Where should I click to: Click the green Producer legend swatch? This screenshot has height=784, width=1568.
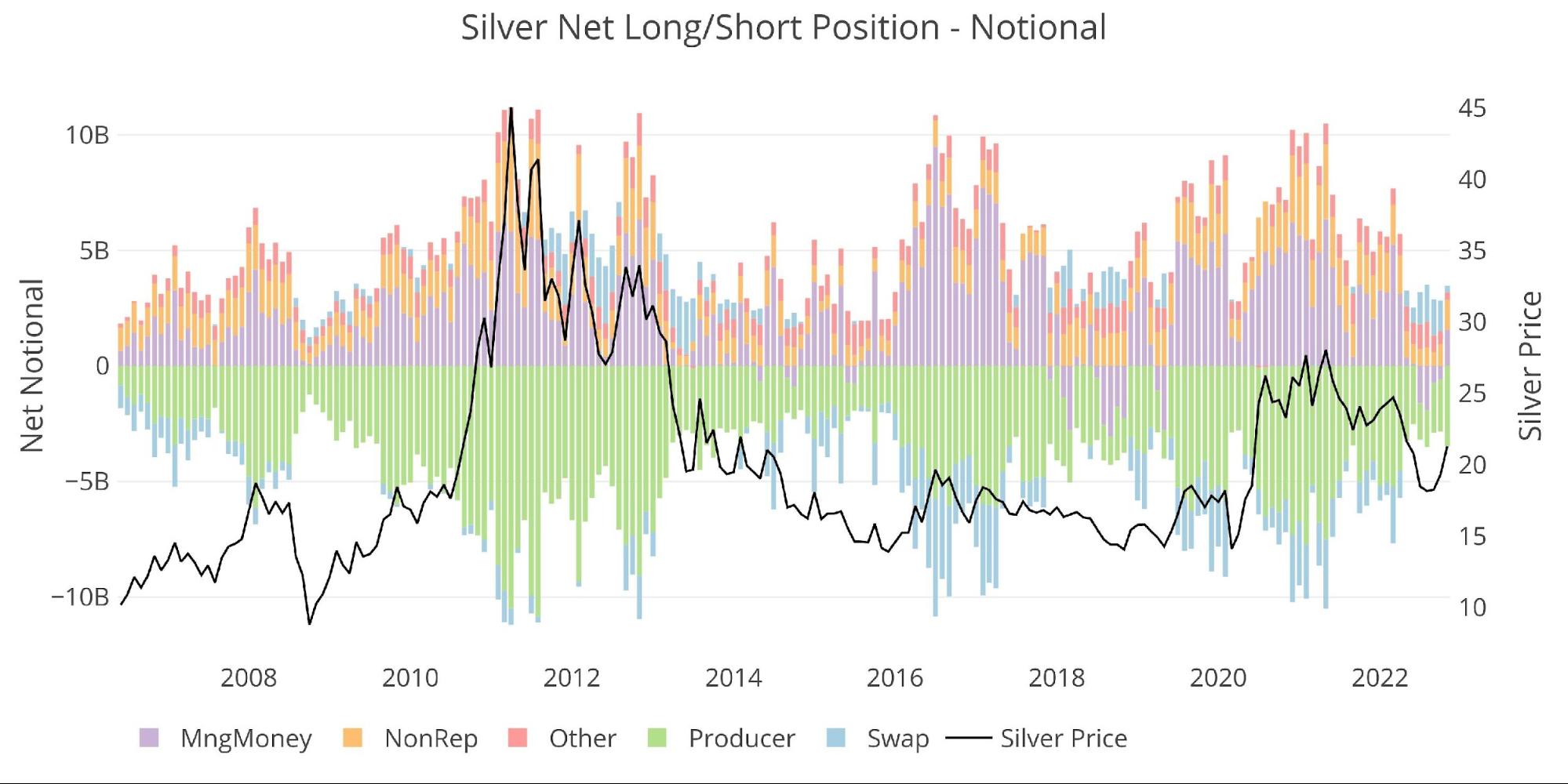(x=657, y=738)
